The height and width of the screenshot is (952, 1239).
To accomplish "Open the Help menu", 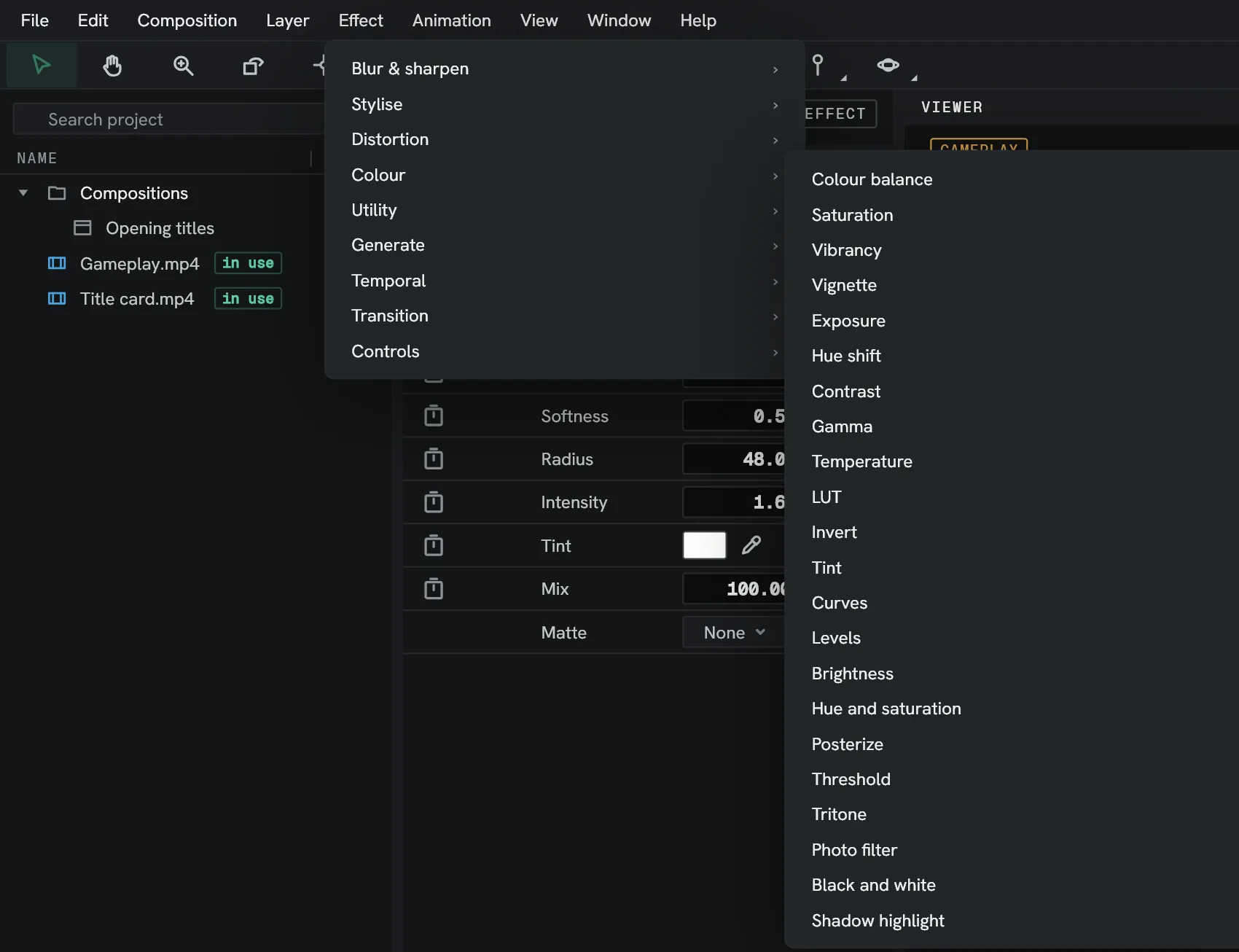I will 698,20.
